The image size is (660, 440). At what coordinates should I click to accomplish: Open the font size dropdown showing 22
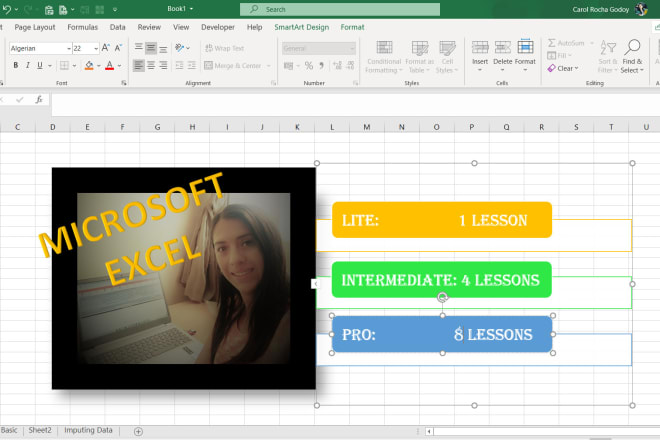pos(96,48)
